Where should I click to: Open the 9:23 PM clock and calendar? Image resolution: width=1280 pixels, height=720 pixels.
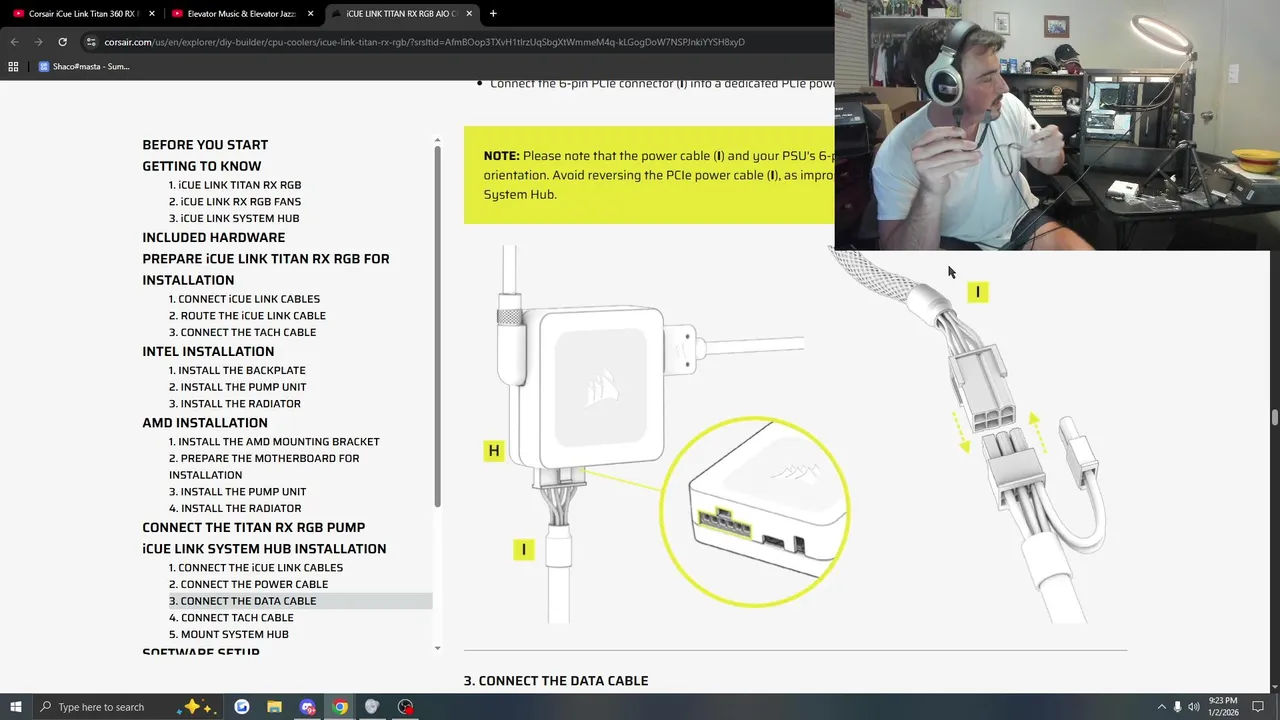coord(1223,707)
